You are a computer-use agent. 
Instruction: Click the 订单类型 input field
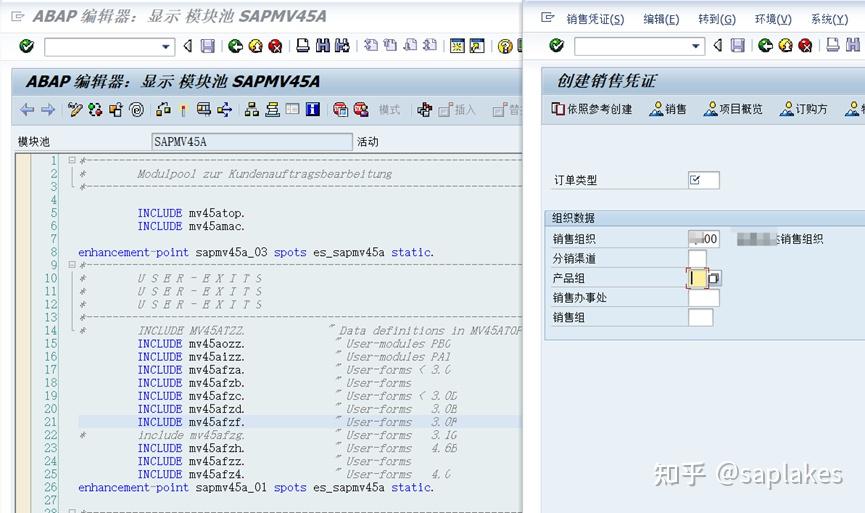click(704, 180)
